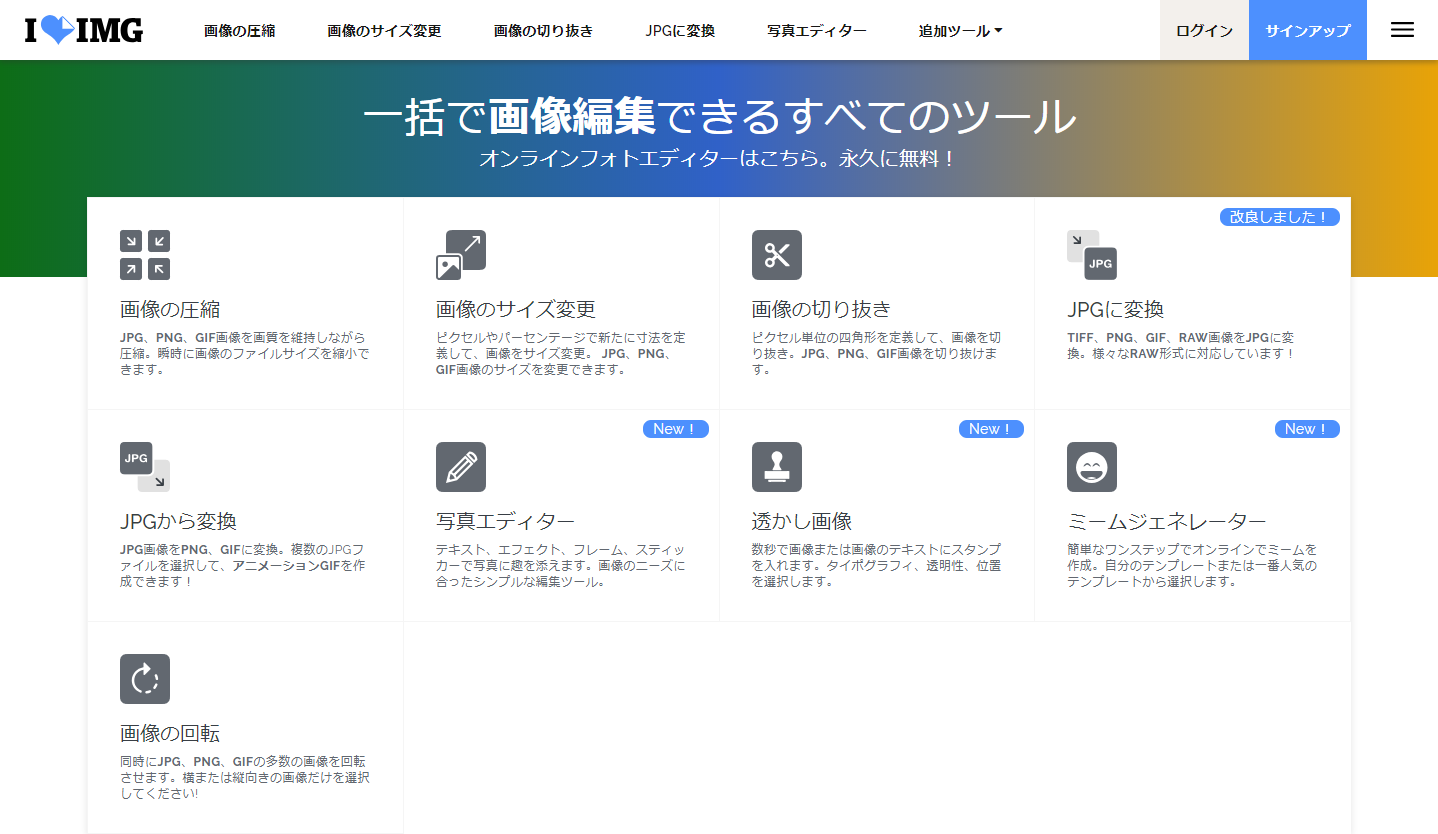Click the resize image icon
This screenshot has width=1438, height=834.
point(461,255)
